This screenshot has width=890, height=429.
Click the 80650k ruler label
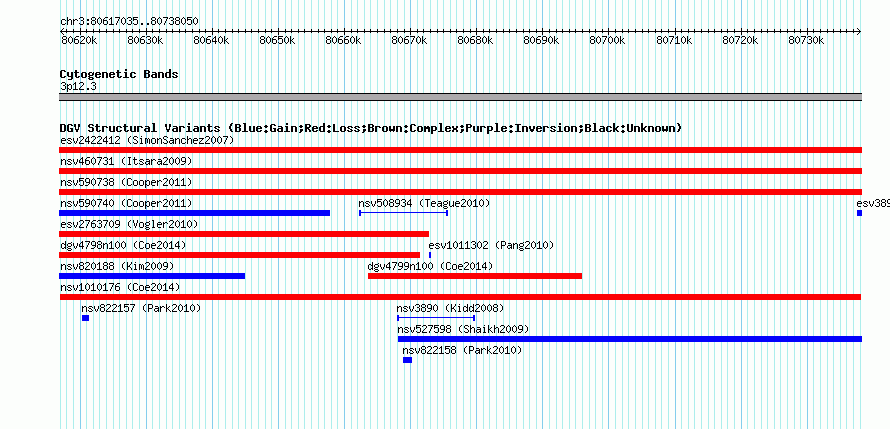pyautogui.click(x=277, y=40)
